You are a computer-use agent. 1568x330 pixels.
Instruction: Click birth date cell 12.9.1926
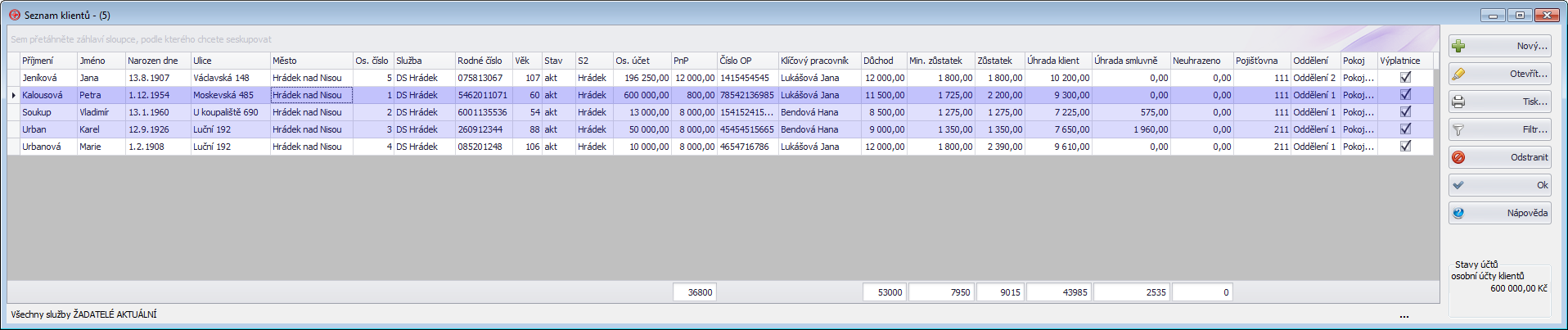(158, 129)
